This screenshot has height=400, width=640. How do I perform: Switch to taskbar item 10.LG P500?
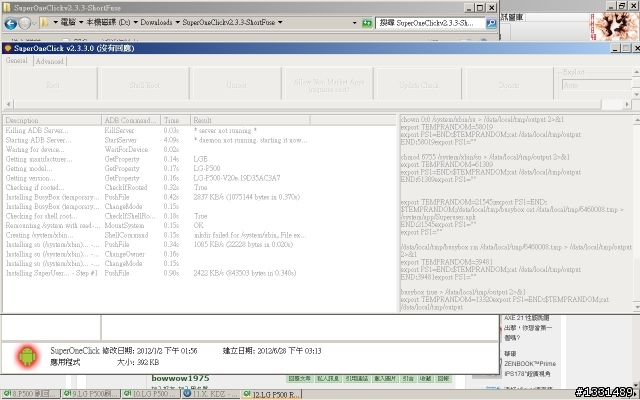point(151,394)
